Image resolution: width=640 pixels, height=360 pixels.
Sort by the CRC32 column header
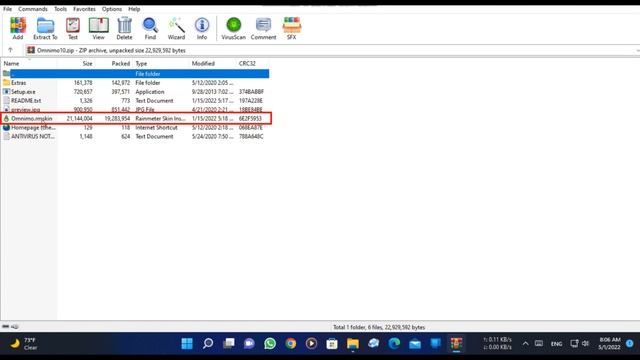coord(247,63)
